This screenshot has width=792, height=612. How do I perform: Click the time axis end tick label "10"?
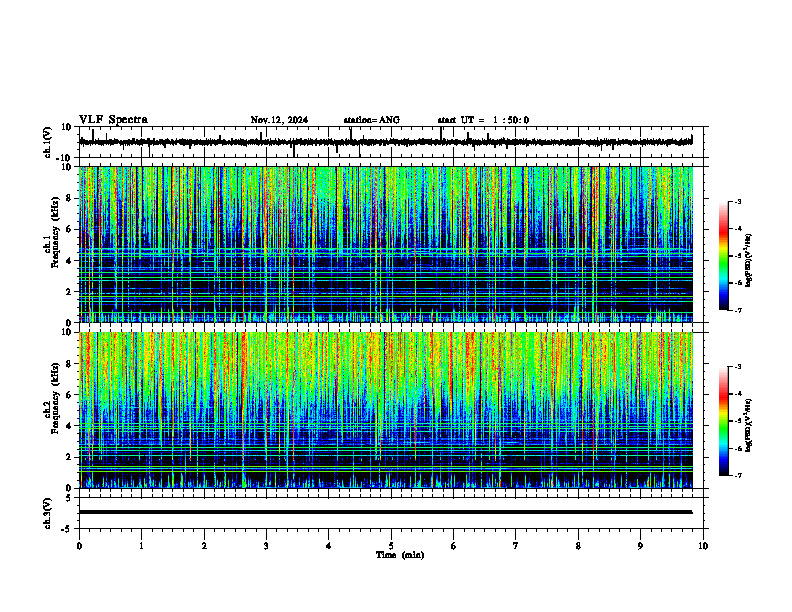[703, 546]
